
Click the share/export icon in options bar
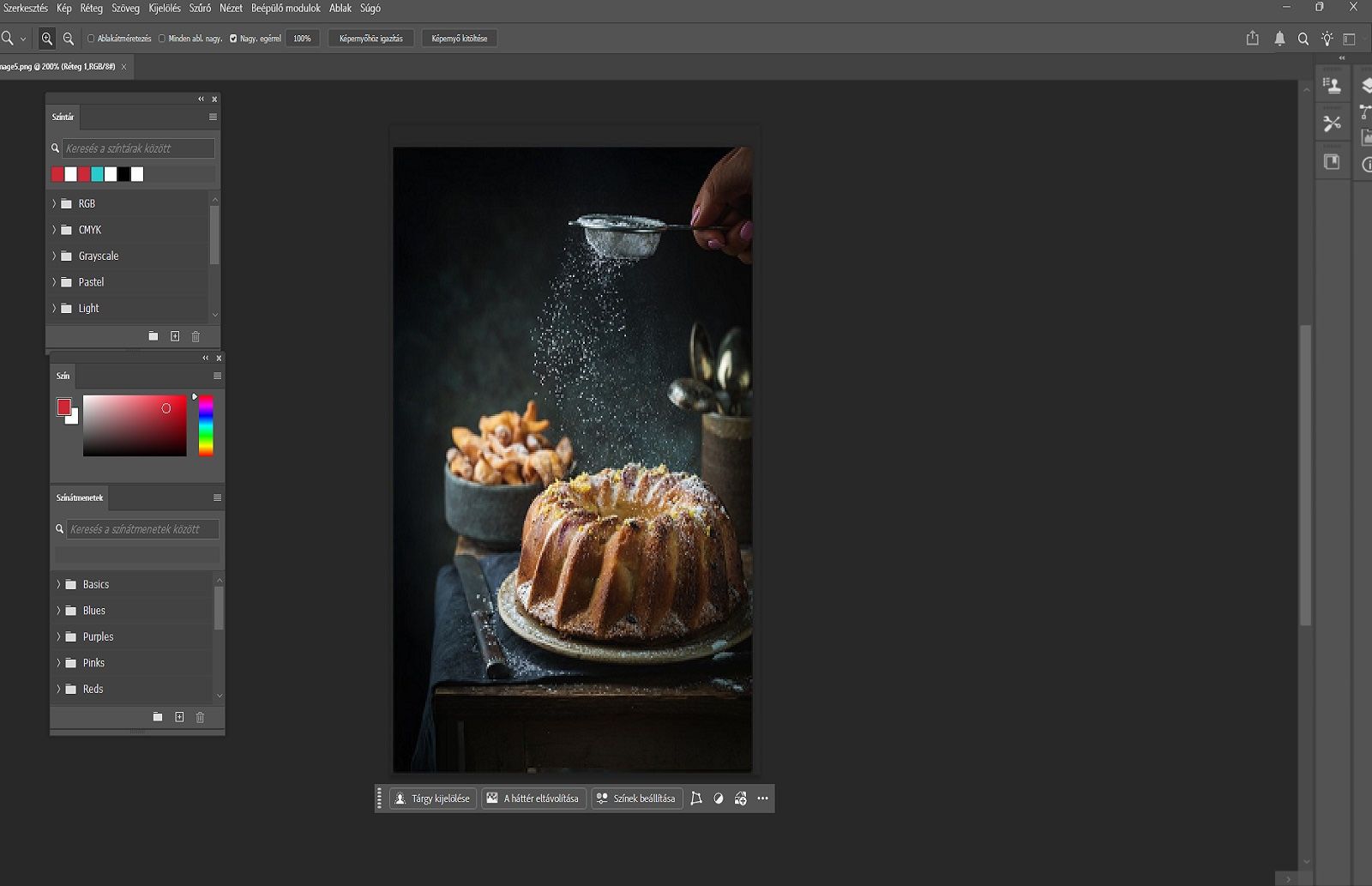pos(1253,39)
